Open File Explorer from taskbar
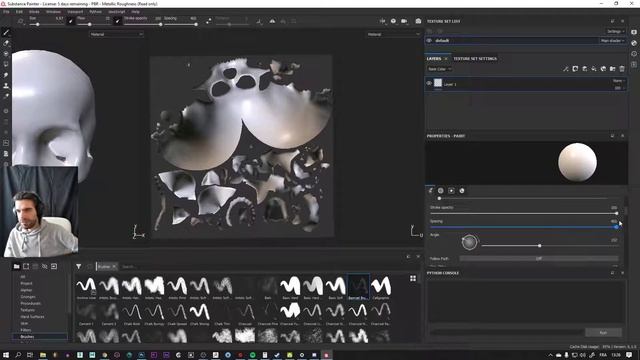Viewport: 640px width, 360px height. [42, 355]
